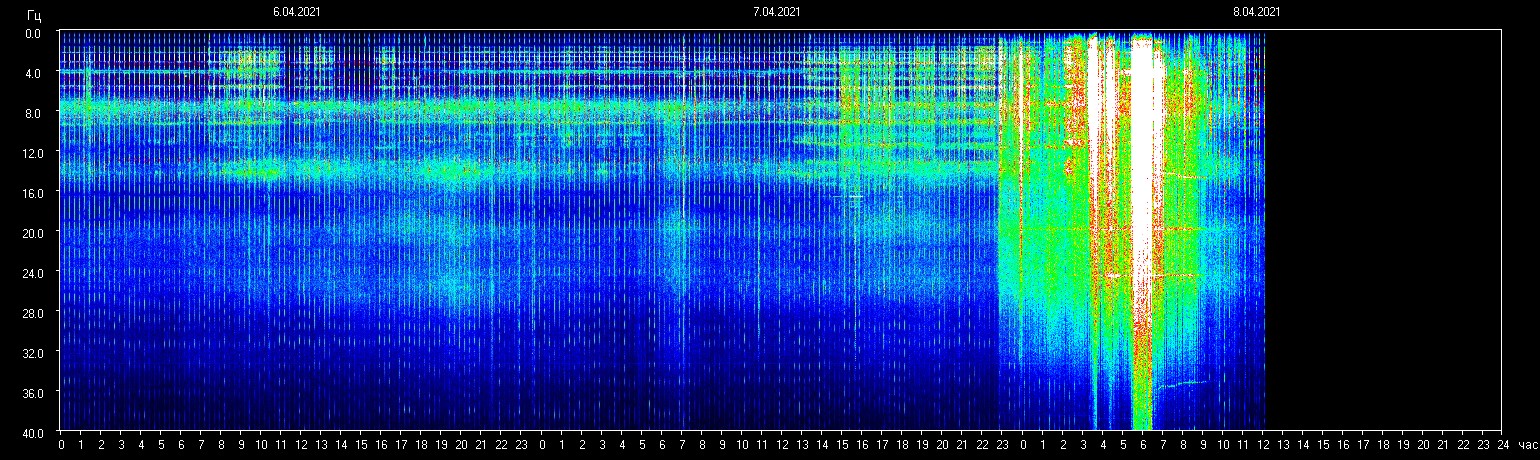This screenshot has width=1540, height=460.
Task: Select the 32.0 frequency axis label
Action: click(31, 353)
